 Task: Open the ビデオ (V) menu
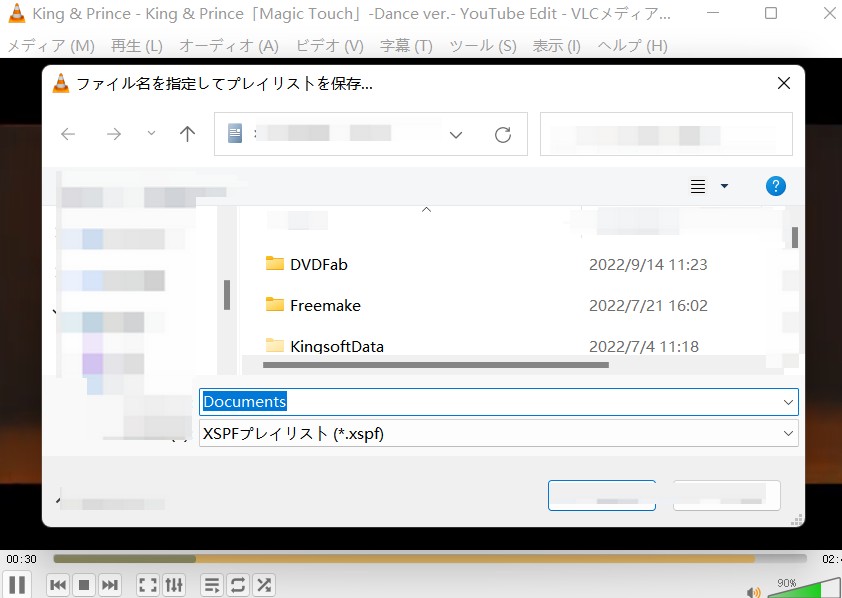click(x=330, y=46)
